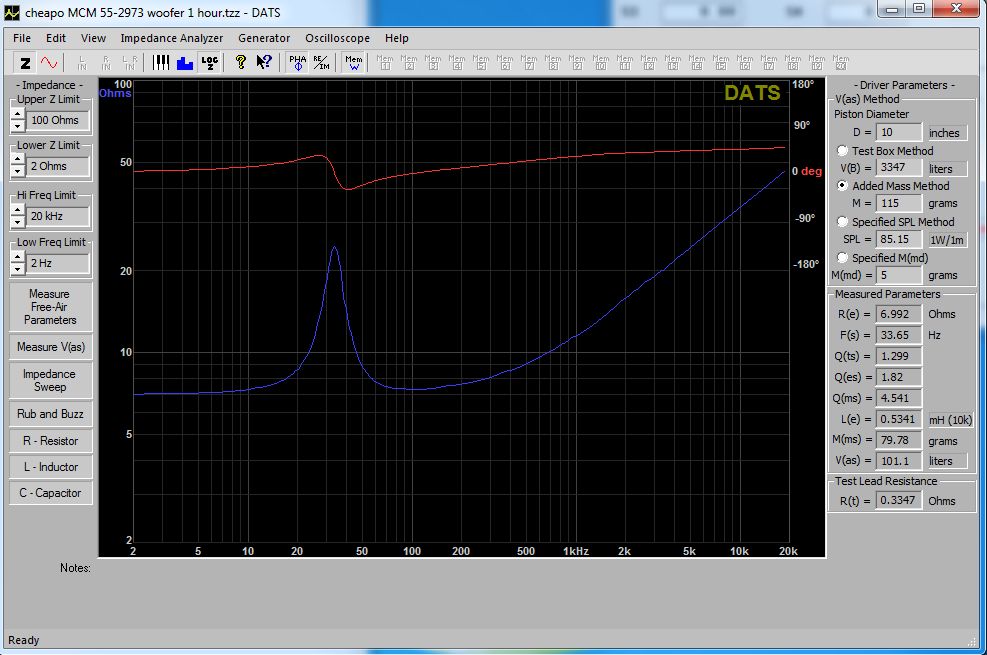The image size is (987, 655).
Task: Click Measure Free-Air Parameters button
Action: click(50, 307)
